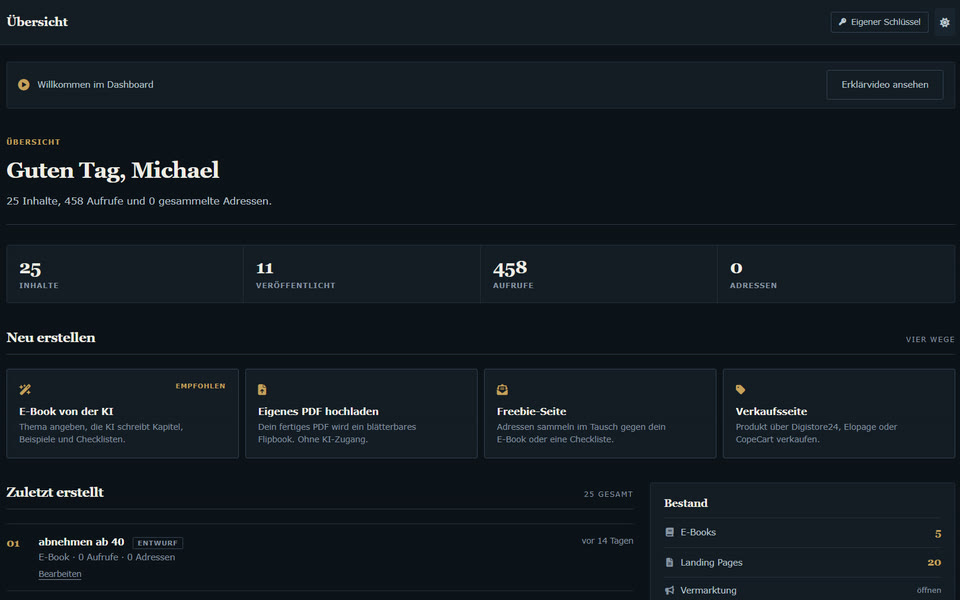Open the Freebie-Seite creation card
The width and height of the screenshot is (960, 600).
point(600,413)
